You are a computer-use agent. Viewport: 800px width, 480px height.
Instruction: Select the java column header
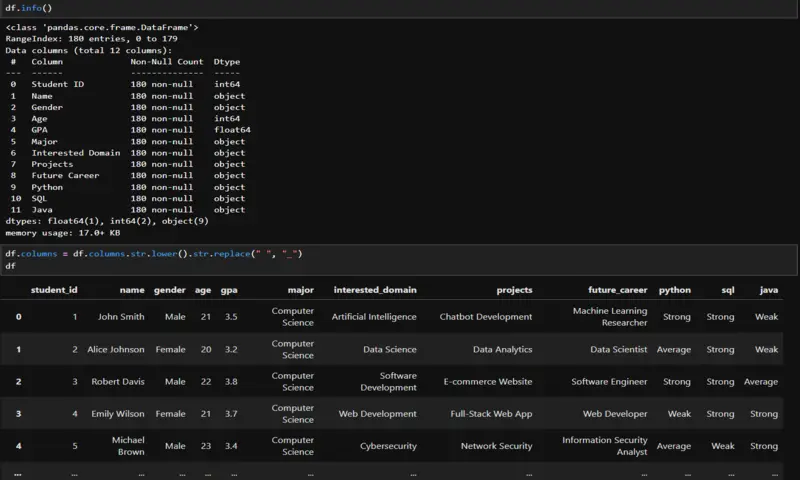coord(769,290)
